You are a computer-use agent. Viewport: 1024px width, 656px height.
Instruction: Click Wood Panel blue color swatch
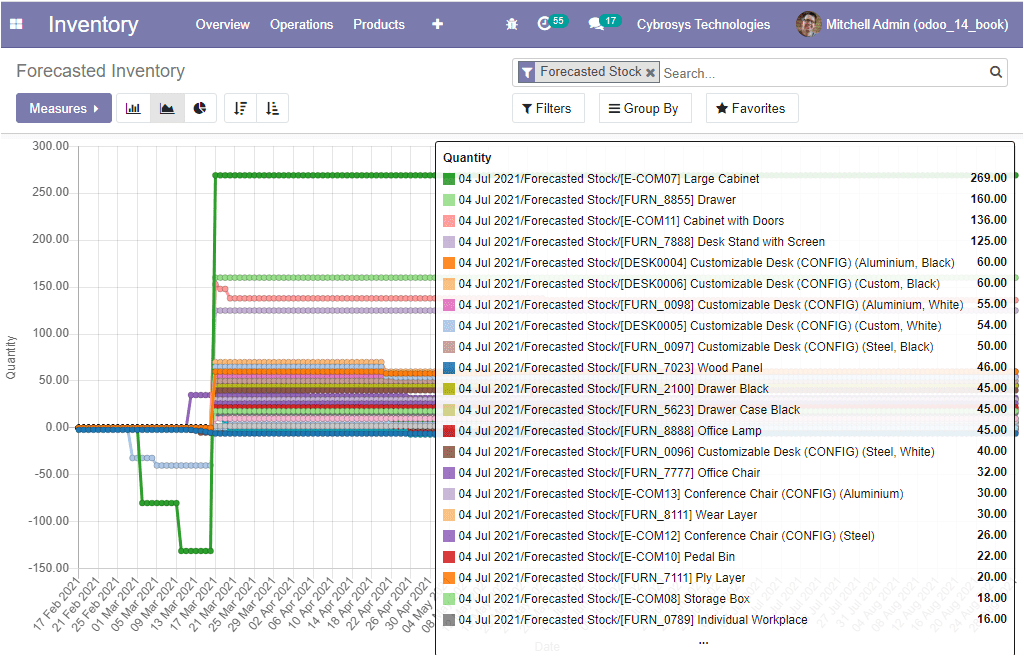pos(449,368)
